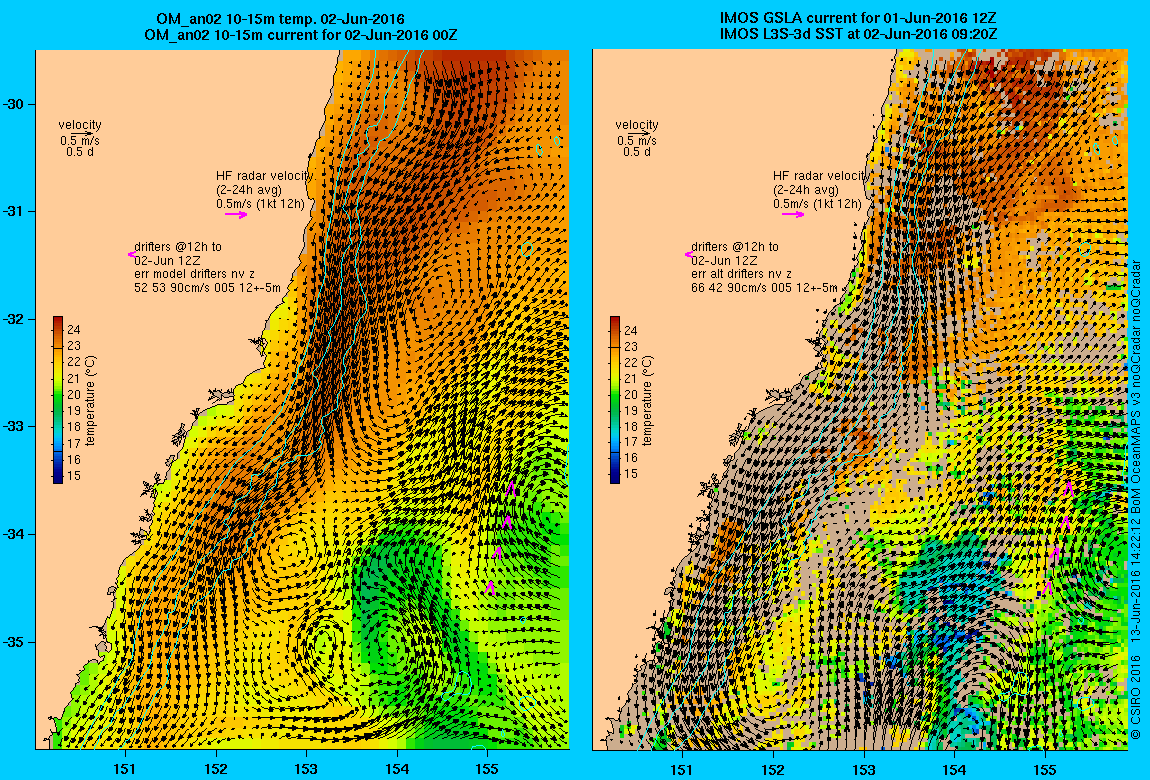Click 'drifters @12h to' text in left panel
Image resolution: width=1150 pixels, height=780 pixels.
[x=178, y=247]
